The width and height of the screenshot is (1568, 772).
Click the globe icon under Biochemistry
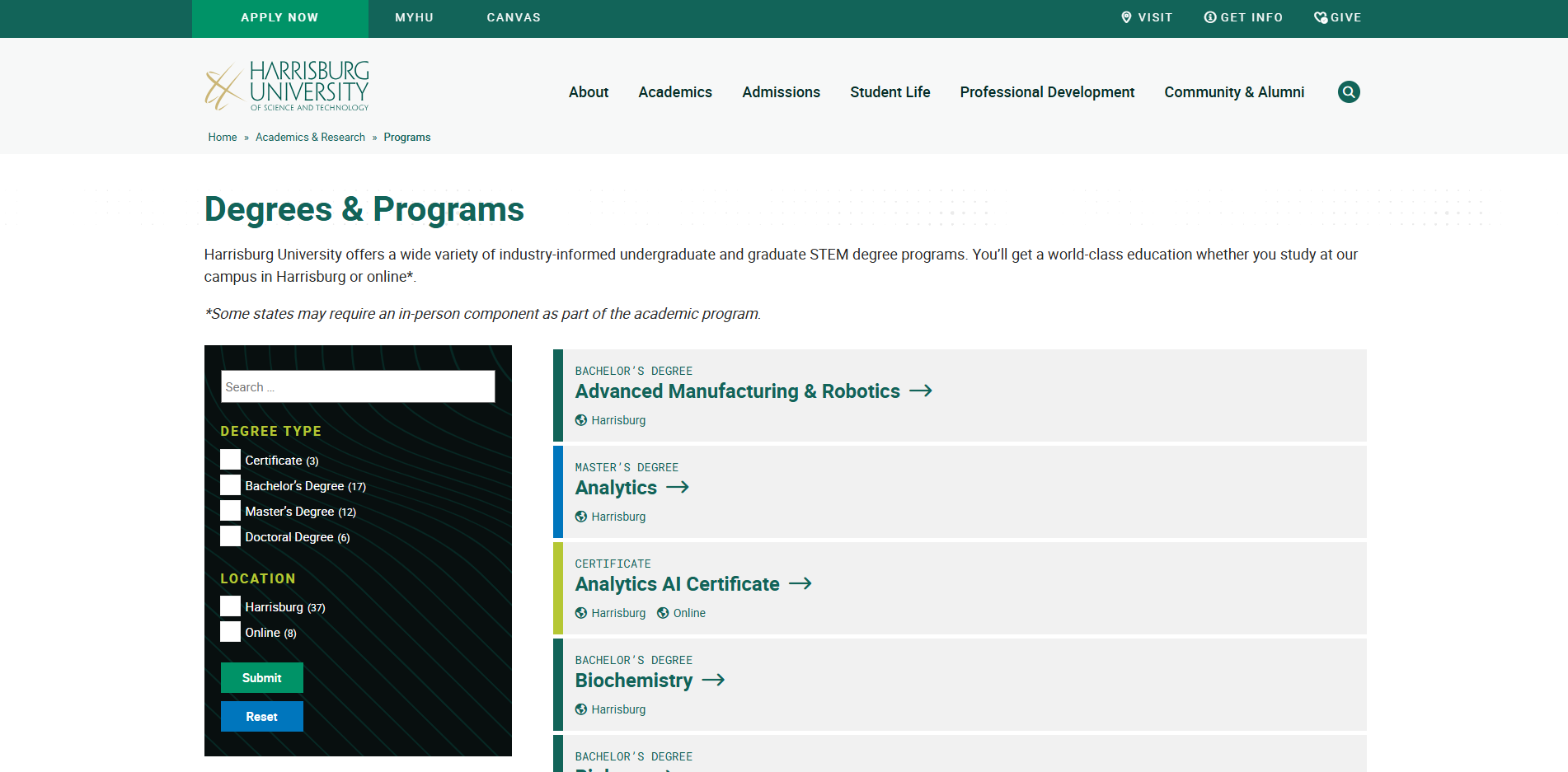[x=581, y=709]
